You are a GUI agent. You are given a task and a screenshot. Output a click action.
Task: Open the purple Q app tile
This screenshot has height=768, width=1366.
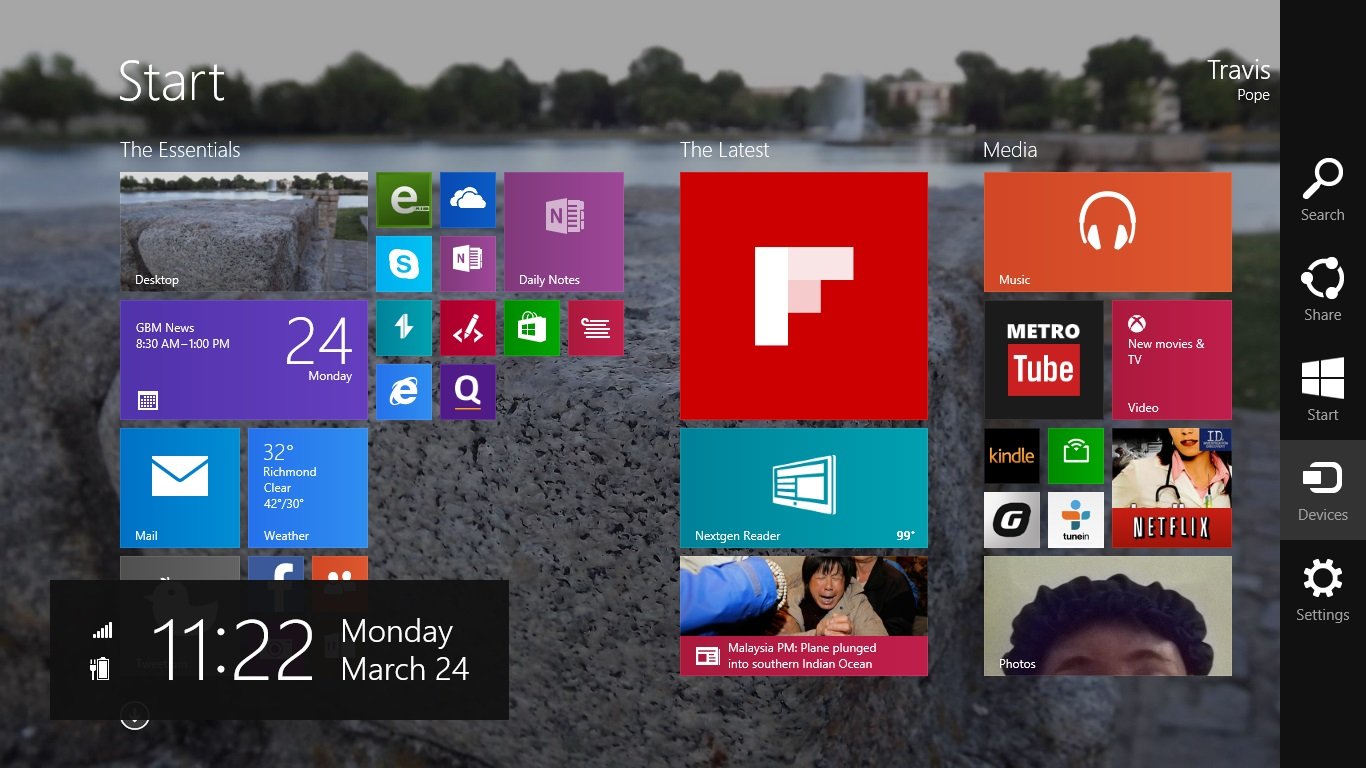(x=468, y=392)
